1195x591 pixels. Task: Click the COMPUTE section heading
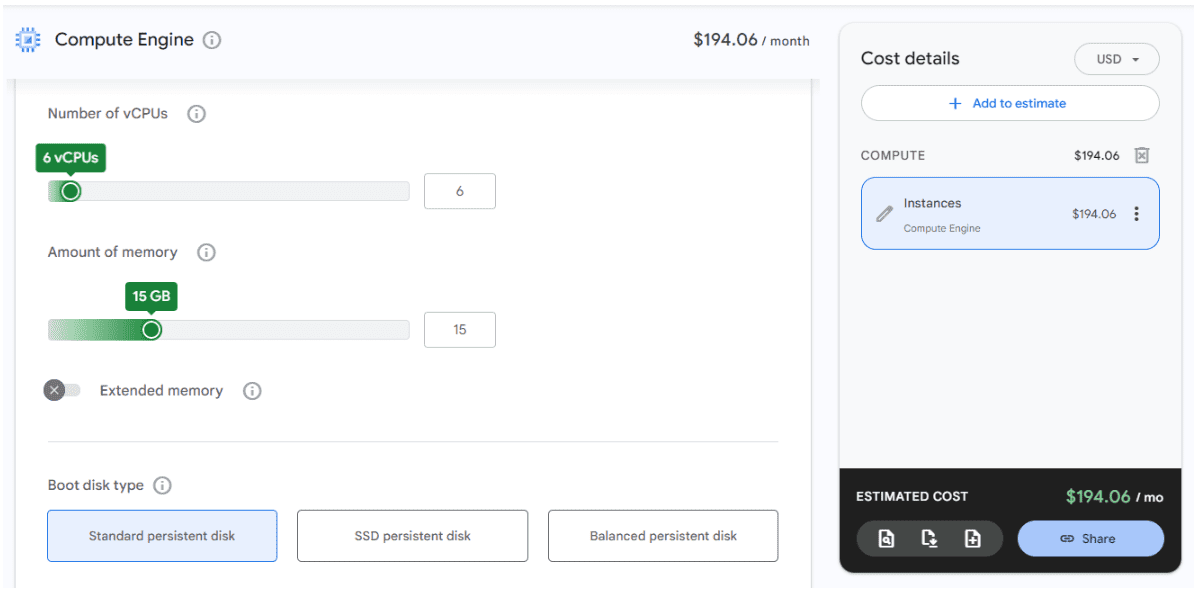pyautogui.click(x=892, y=156)
